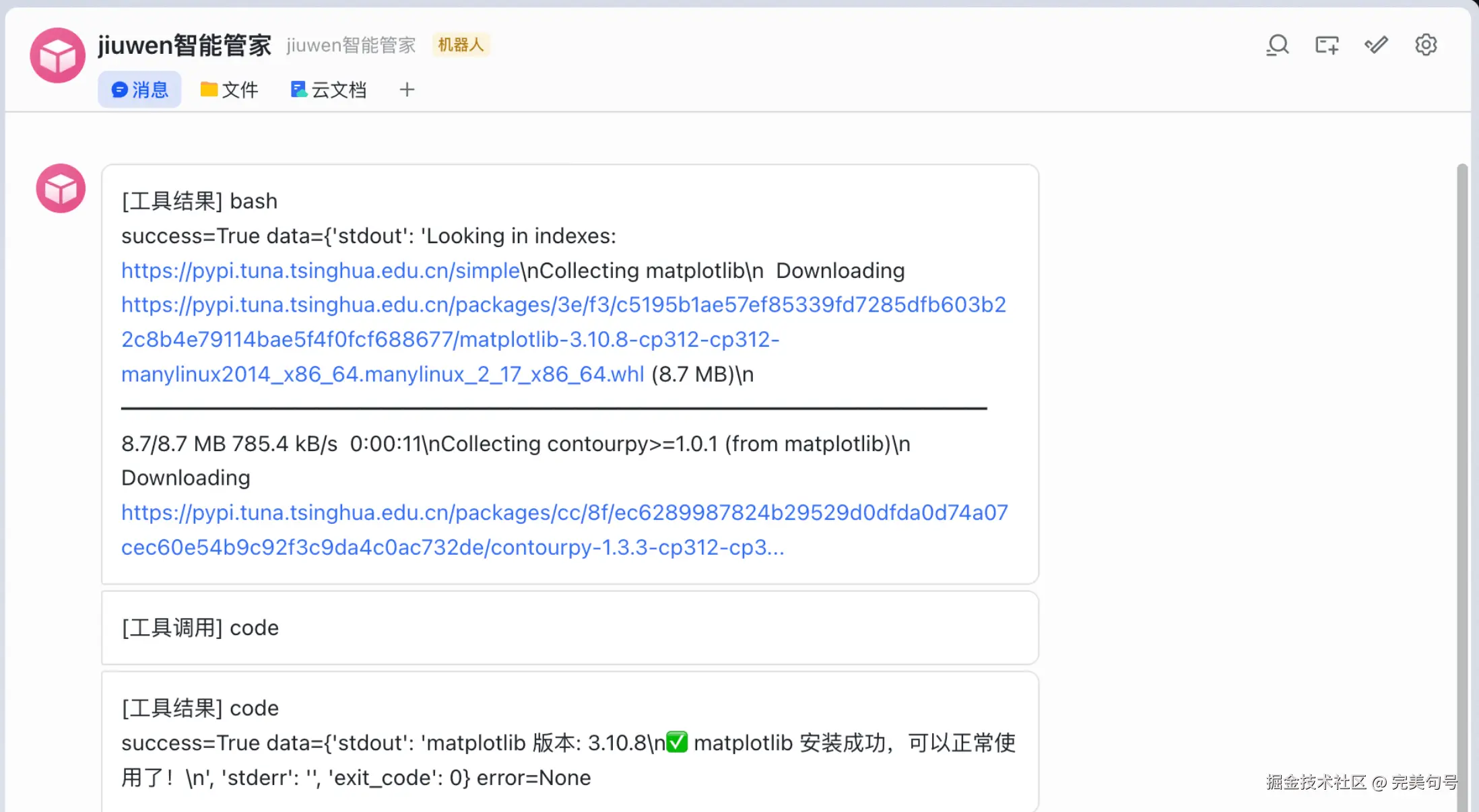
Task: Click the jiuwen bot avatar in header
Action: pyautogui.click(x=58, y=55)
